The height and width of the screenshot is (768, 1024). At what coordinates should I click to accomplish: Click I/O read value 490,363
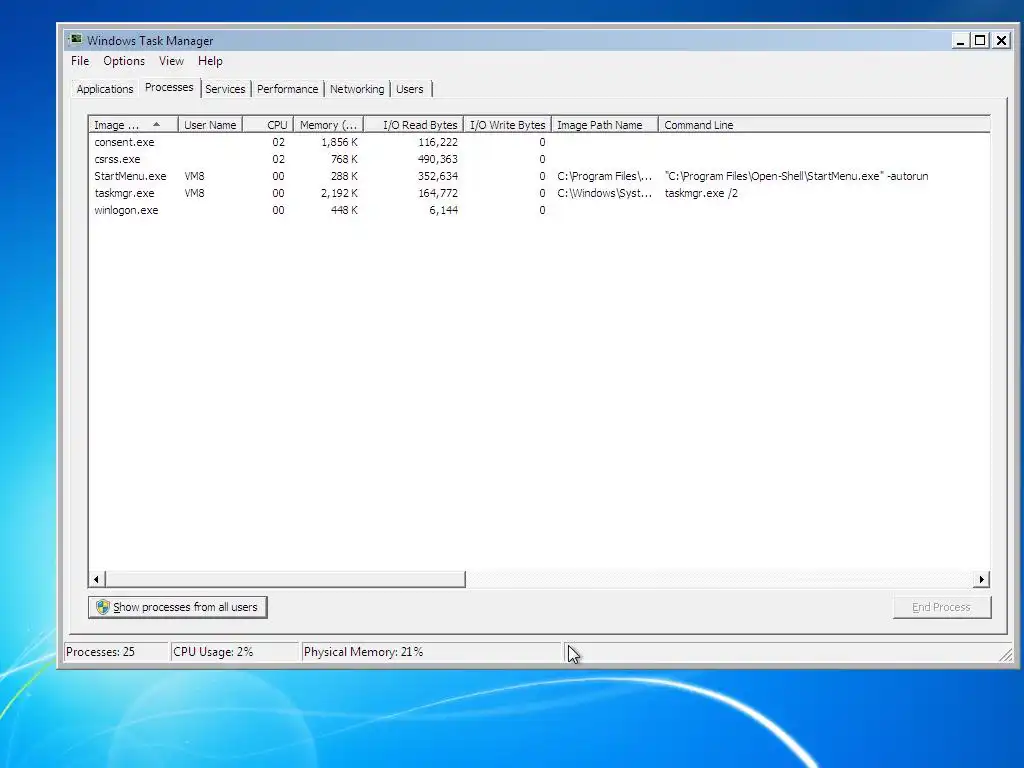438,159
